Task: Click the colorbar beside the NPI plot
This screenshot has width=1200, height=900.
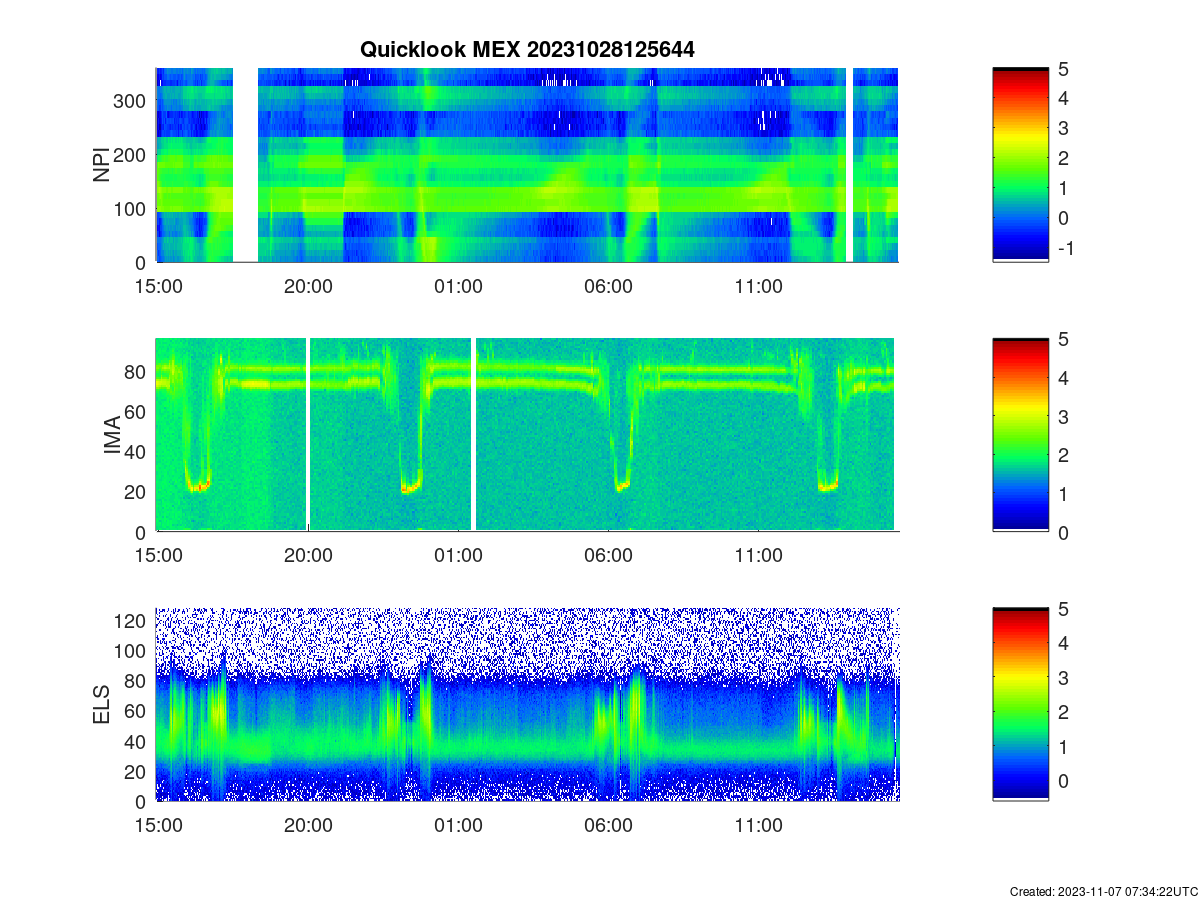Action: 1021,165
